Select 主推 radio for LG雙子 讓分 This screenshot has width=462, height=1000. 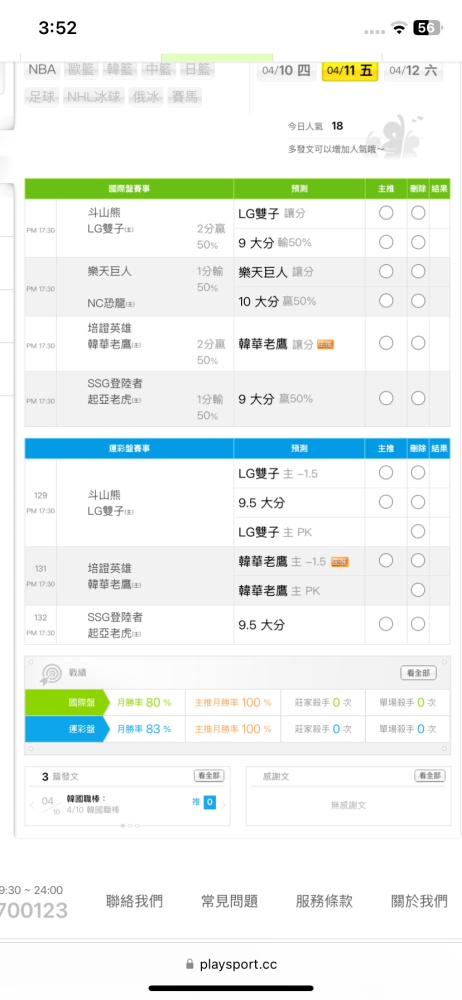(x=386, y=214)
